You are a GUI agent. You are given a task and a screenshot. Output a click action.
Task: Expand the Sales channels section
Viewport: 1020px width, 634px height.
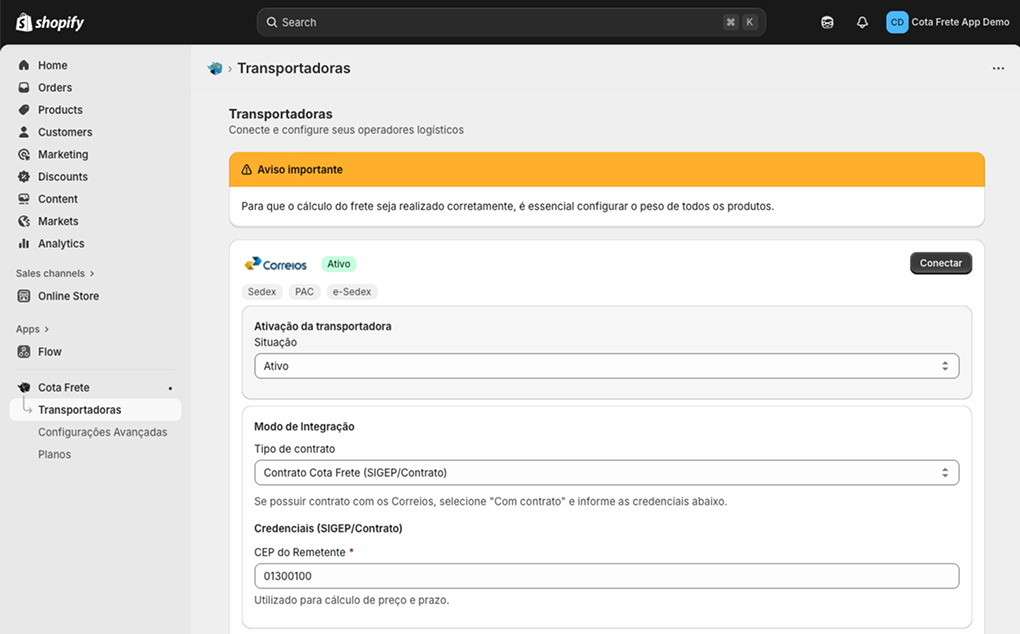55,272
